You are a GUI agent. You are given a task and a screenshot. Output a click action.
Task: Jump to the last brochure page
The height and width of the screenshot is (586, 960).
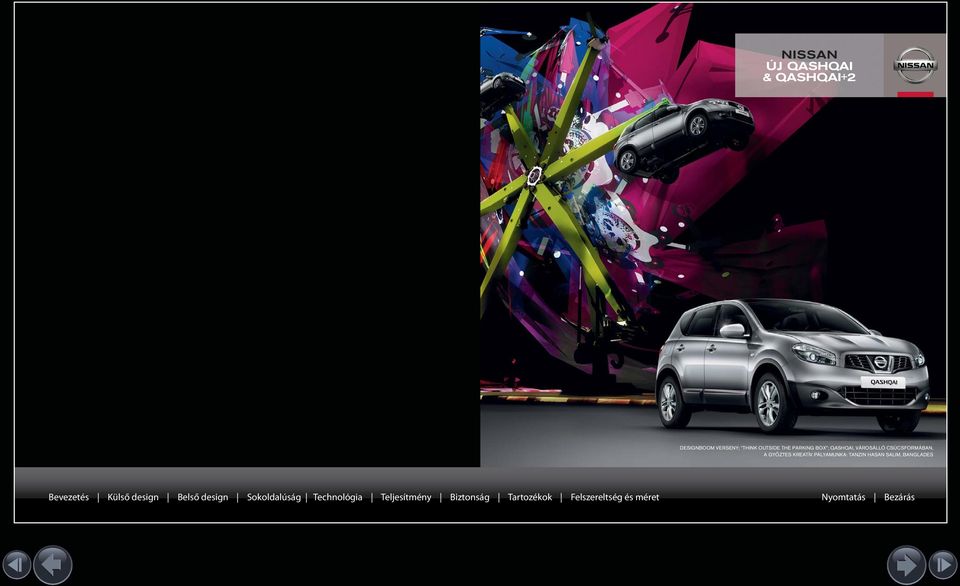(x=943, y=565)
